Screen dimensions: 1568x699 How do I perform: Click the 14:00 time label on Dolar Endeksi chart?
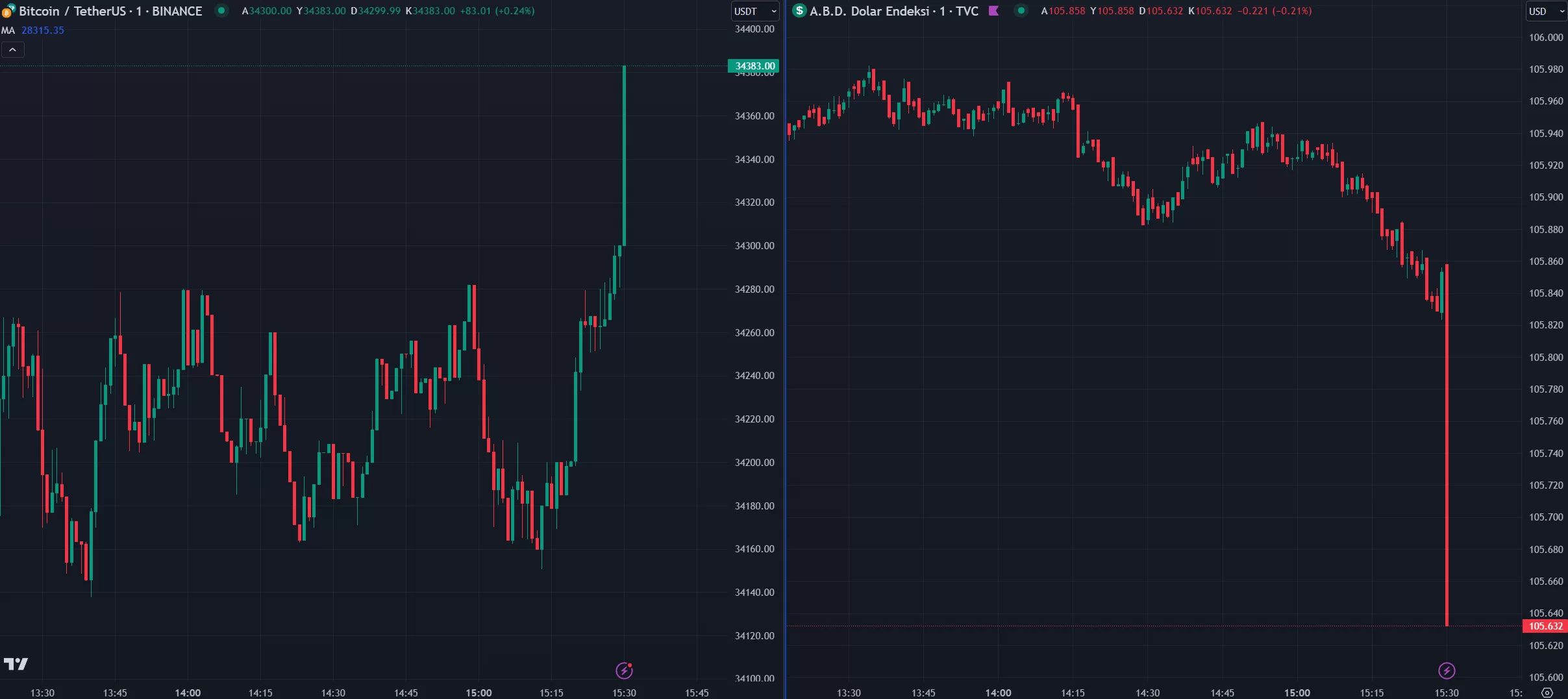[998, 693]
